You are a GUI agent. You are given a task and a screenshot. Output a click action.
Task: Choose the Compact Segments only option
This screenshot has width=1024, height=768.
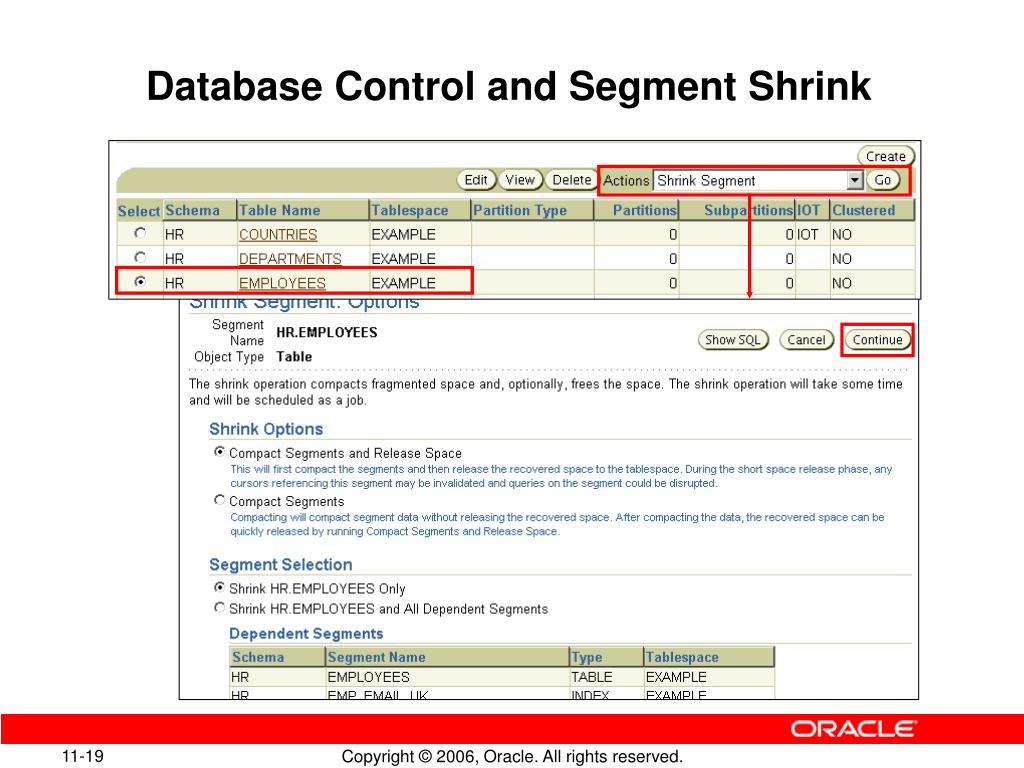pyautogui.click(x=219, y=500)
